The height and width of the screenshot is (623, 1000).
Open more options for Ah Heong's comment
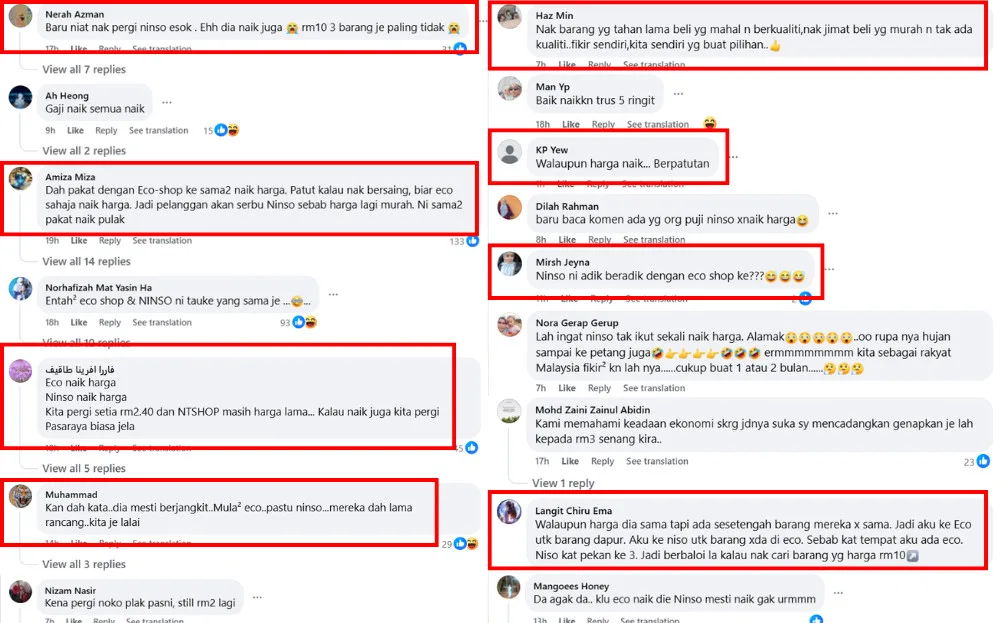point(167,102)
